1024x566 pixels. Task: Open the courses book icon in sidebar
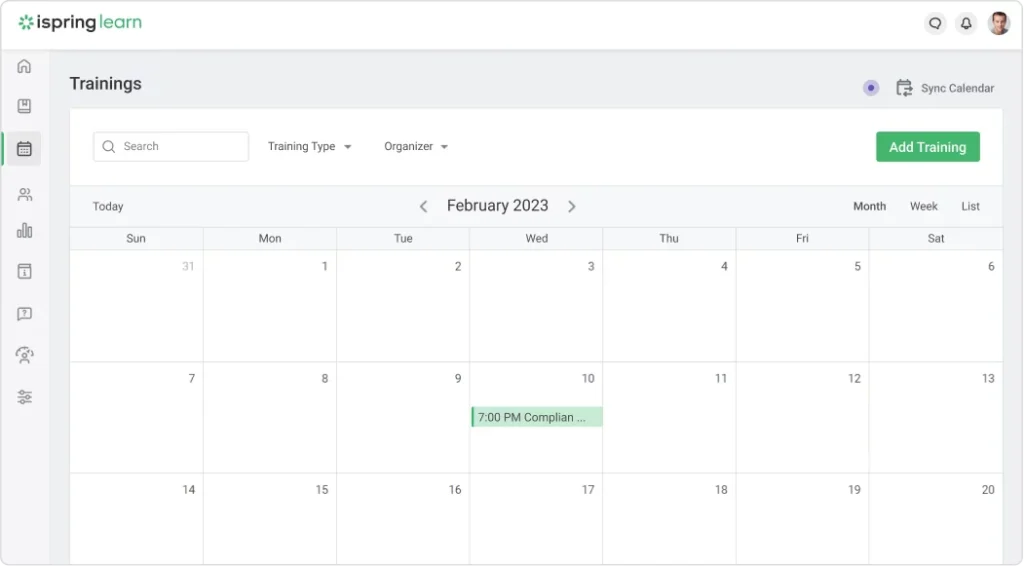pyautogui.click(x=24, y=106)
